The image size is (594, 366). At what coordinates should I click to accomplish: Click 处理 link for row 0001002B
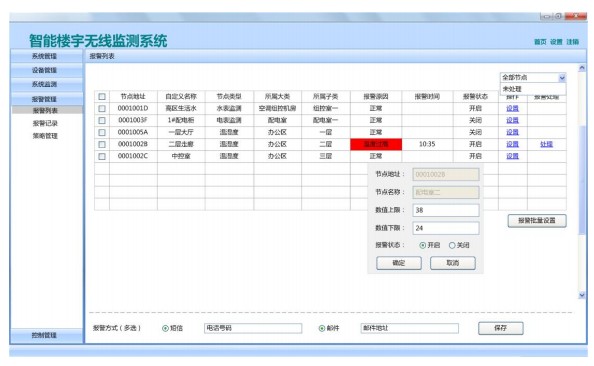546,144
